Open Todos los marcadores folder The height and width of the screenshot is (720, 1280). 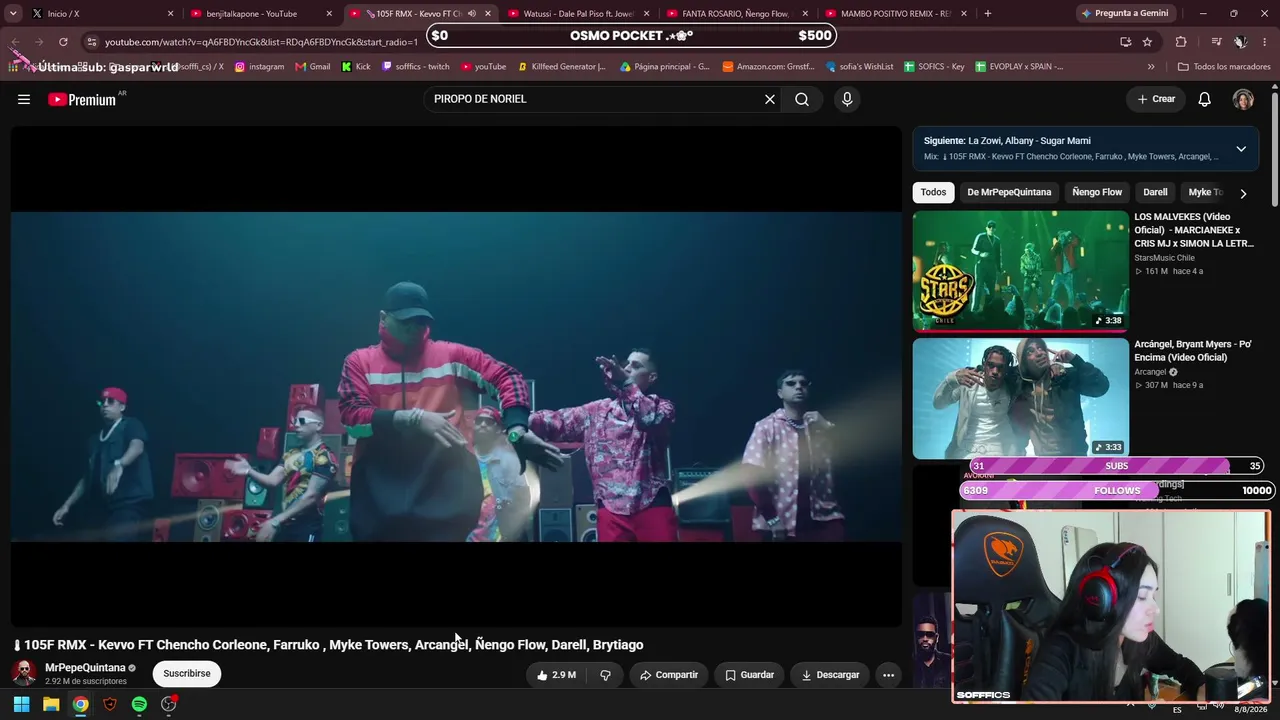(1224, 67)
